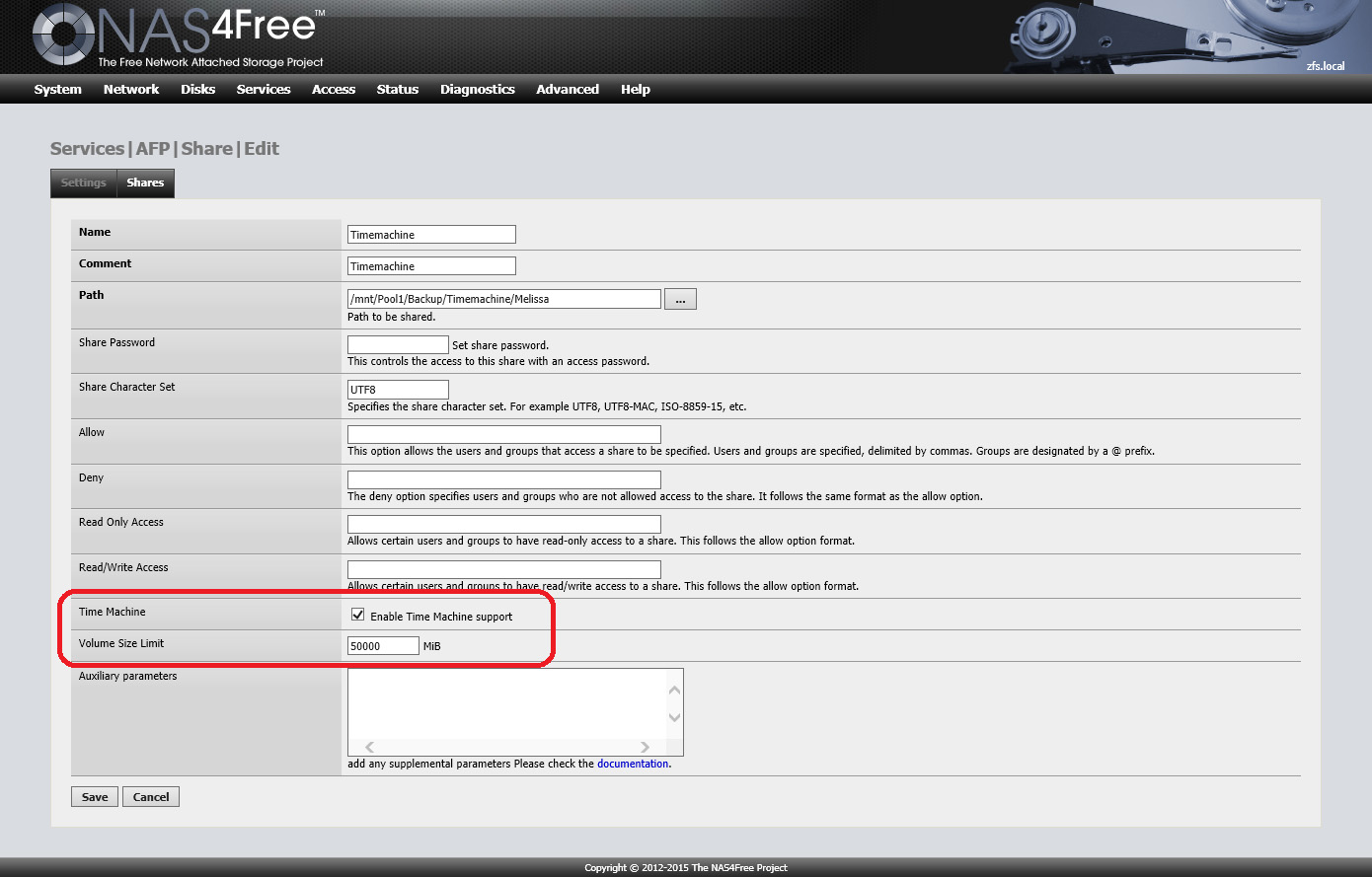This screenshot has height=877, width=1372.
Task: Save the AFP share settings
Action: coord(95,797)
